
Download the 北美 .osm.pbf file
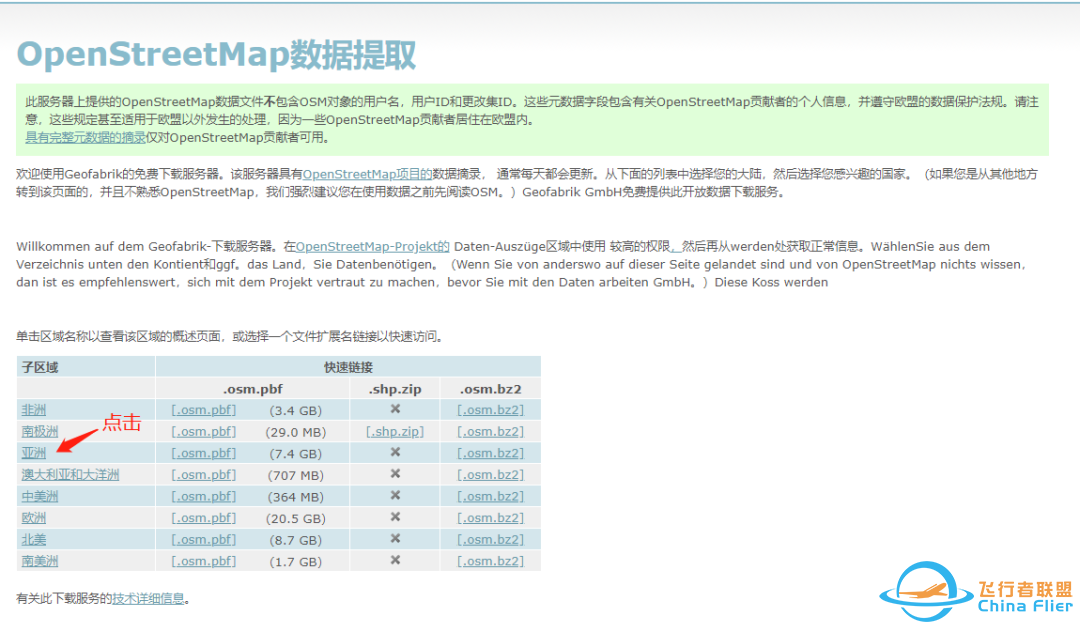pyautogui.click(x=204, y=540)
